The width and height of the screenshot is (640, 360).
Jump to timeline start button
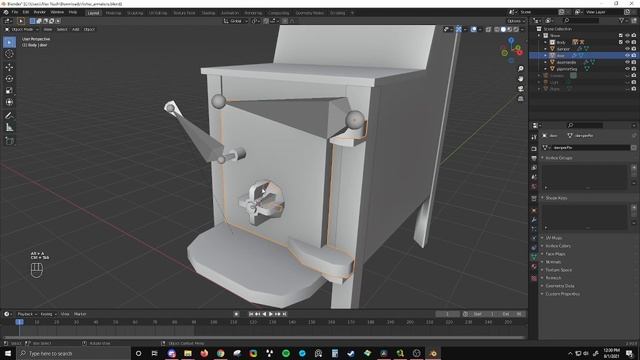coord(251,314)
